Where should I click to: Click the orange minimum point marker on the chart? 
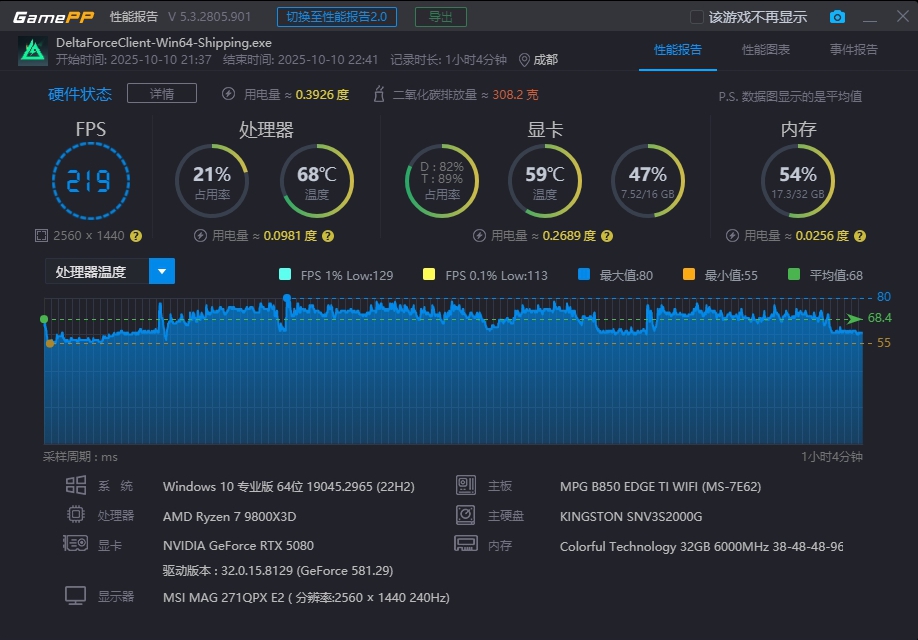point(50,344)
